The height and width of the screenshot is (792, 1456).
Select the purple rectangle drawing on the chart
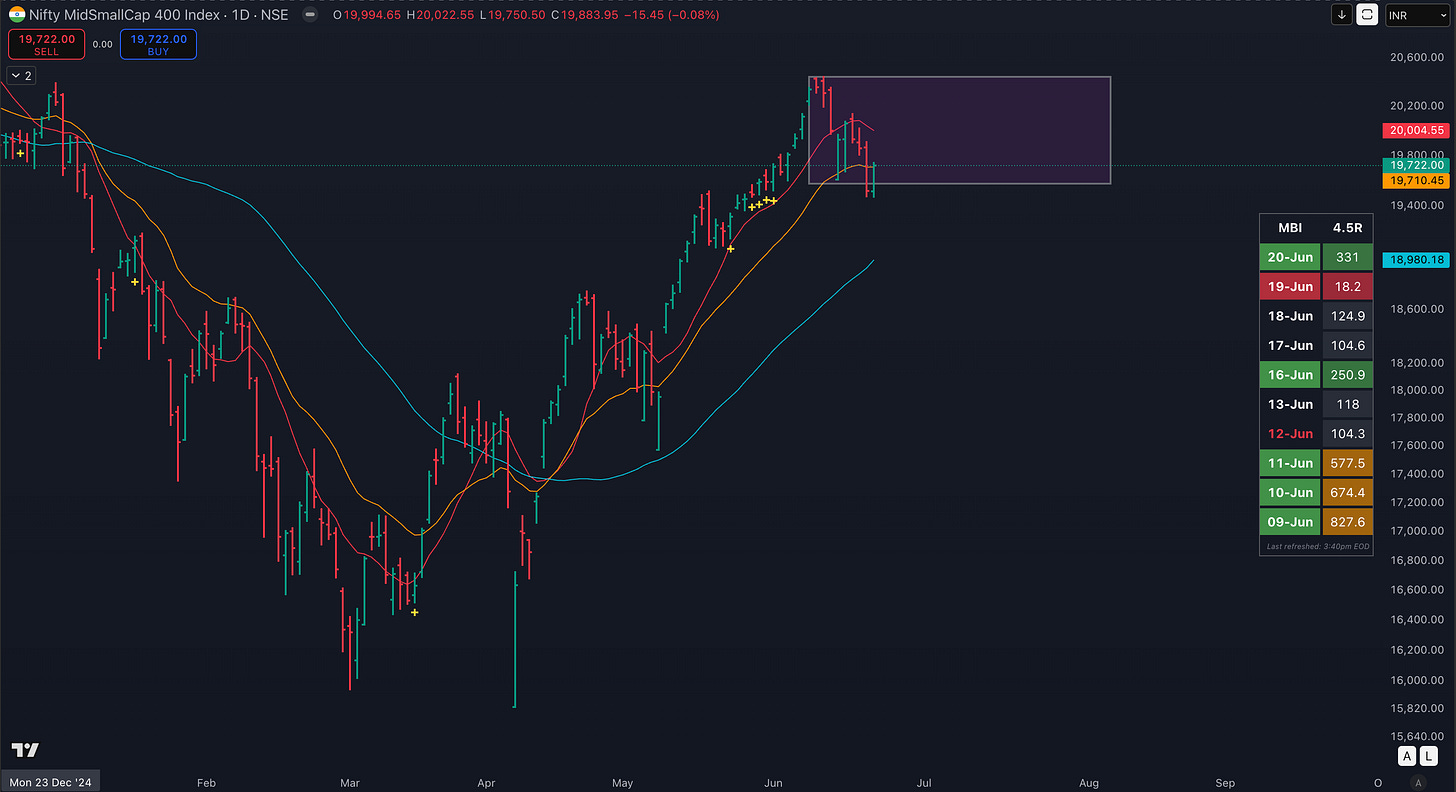[960, 130]
